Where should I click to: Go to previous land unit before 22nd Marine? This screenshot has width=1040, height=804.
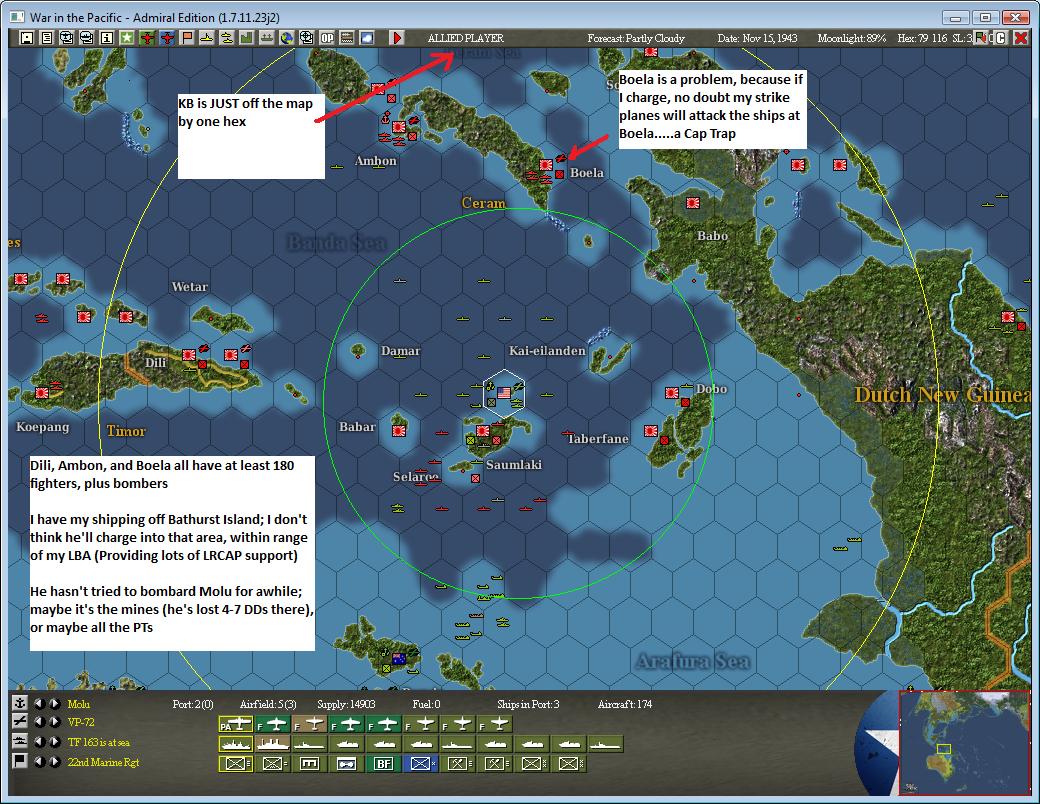pos(39,762)
